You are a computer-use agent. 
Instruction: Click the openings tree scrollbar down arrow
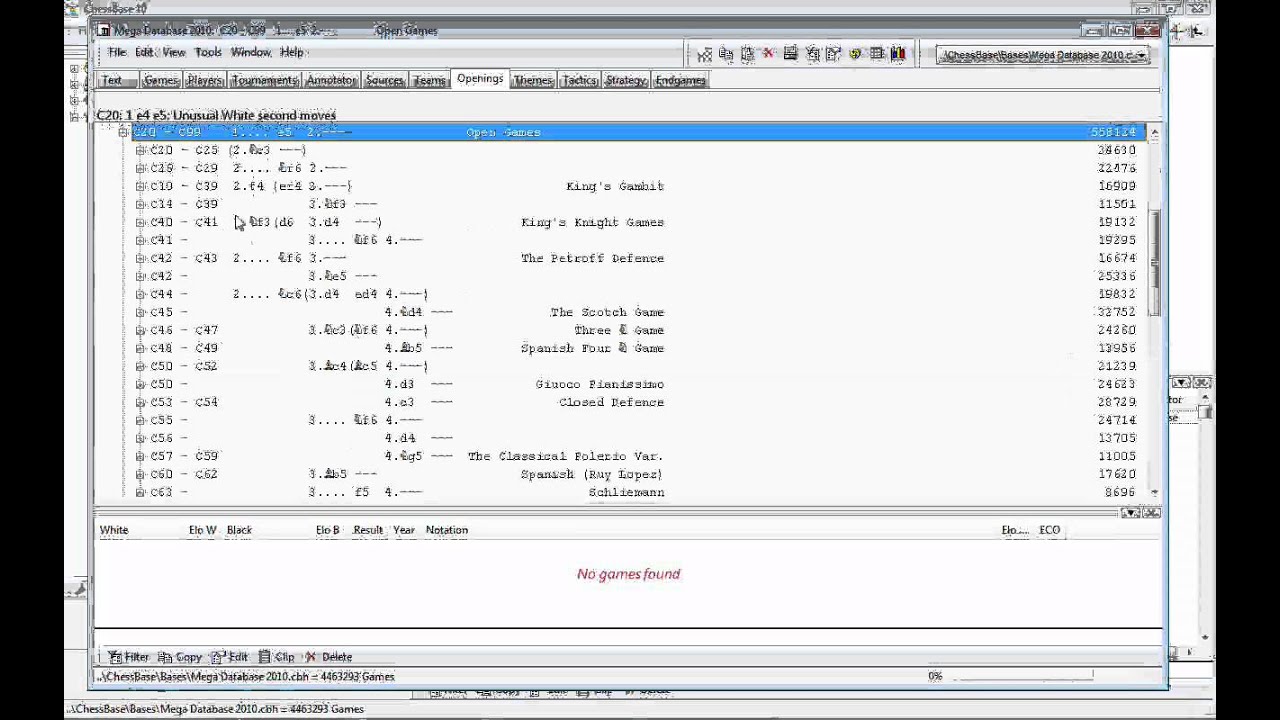click(1155, 492)
